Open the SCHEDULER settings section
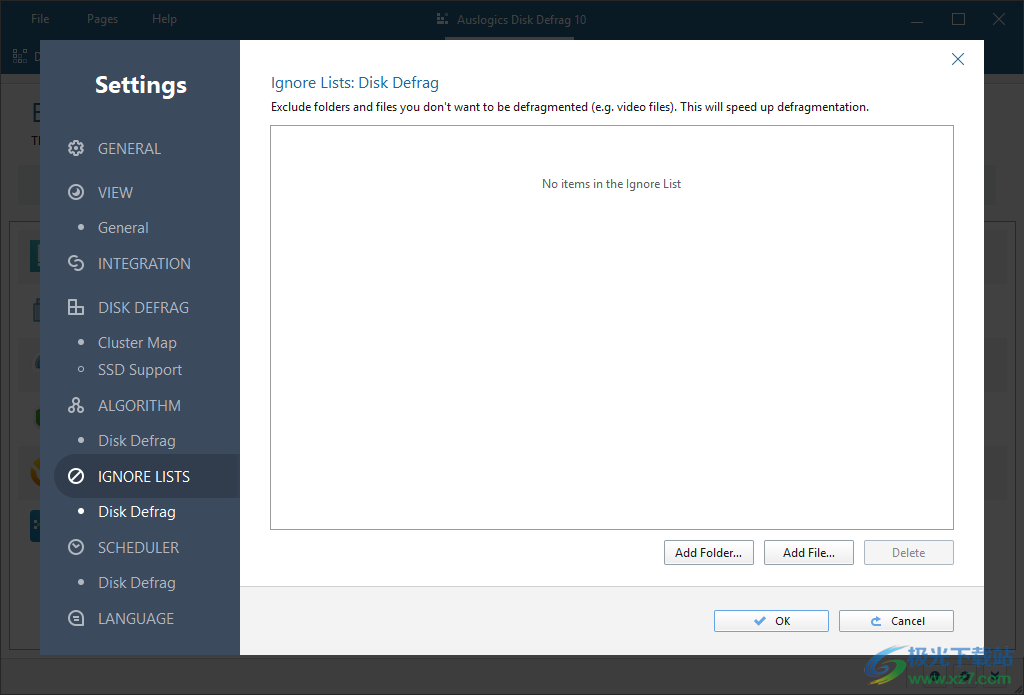This screenshot has width=1024, height=695. click(138, 547)
